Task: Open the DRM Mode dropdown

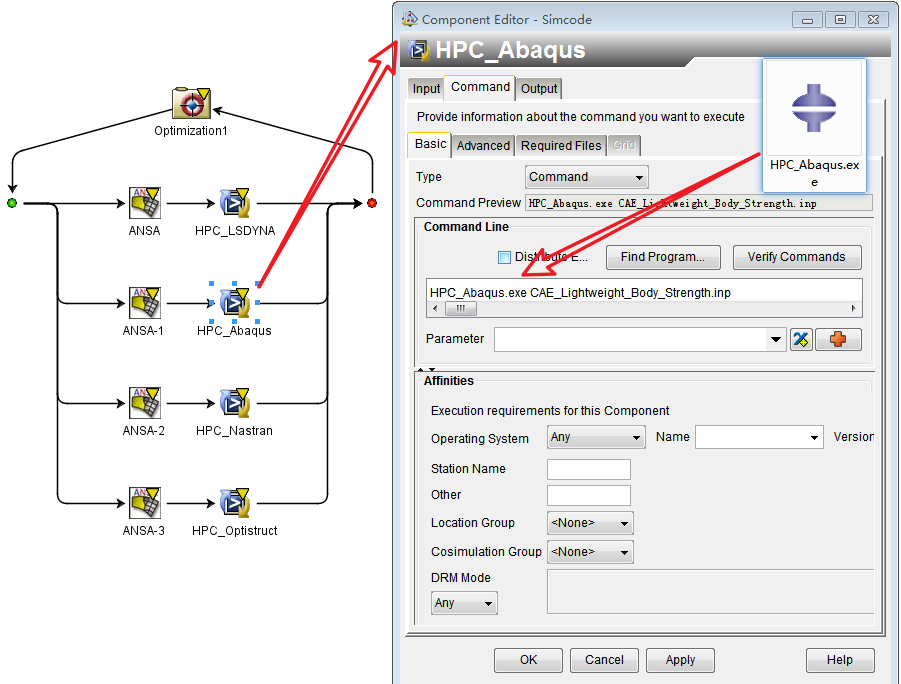Action: click(464, 603)
